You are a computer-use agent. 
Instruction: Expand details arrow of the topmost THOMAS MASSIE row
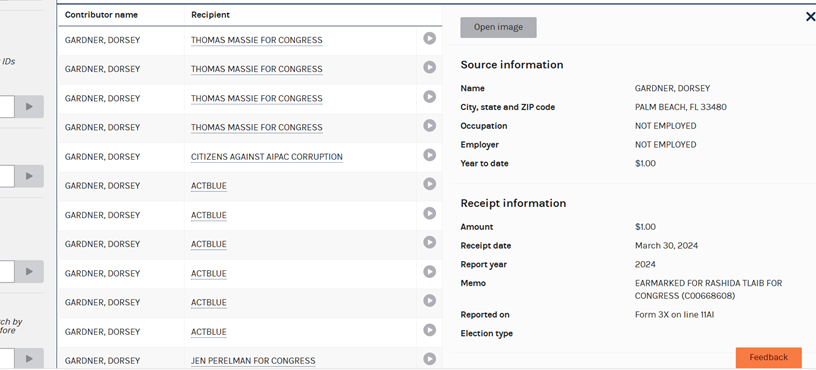tap(429, 38)
